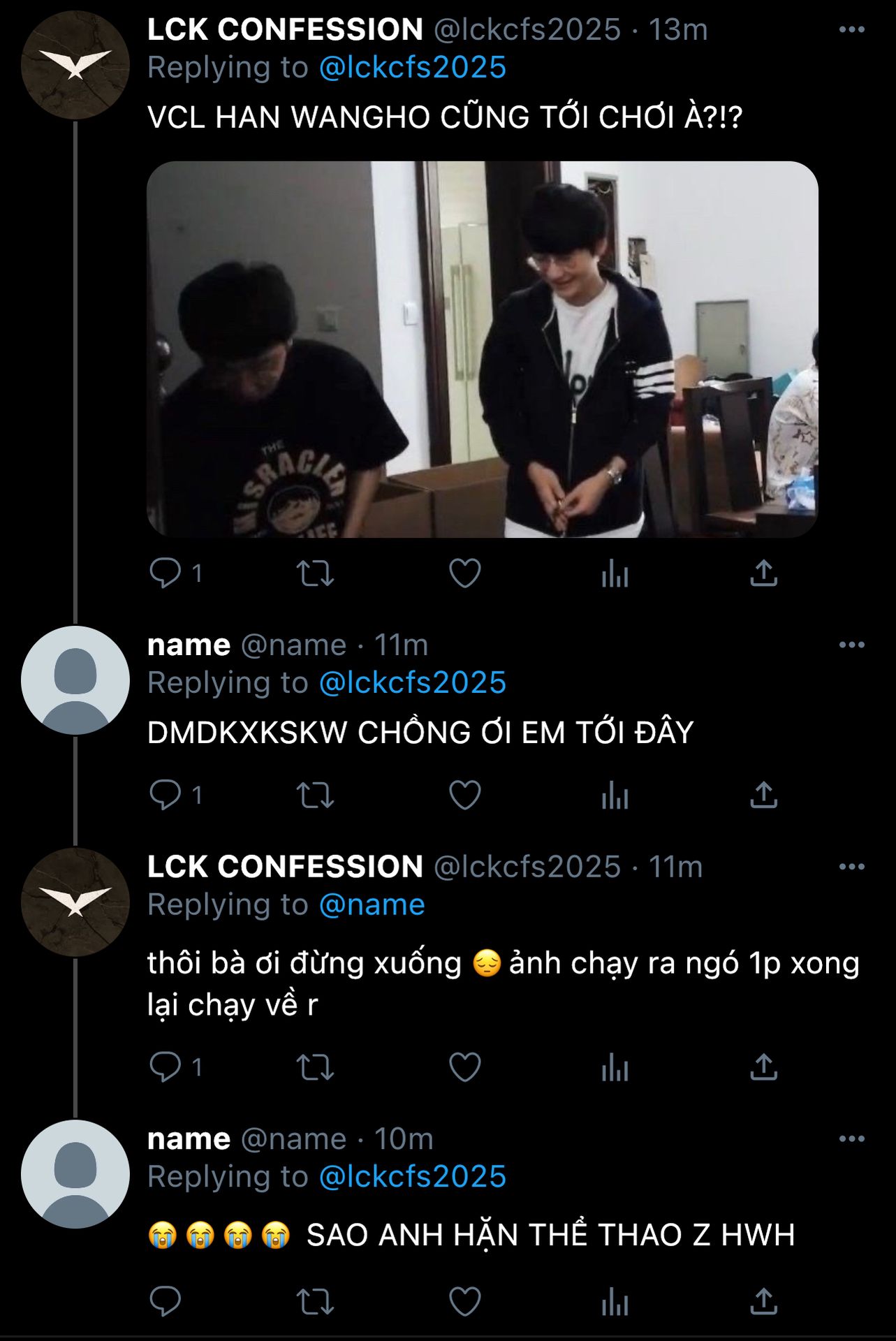Like the "thôi bà ơi đừng xuống" tweet
Screen dimensions: 896x1341
tap(464, 1067)
